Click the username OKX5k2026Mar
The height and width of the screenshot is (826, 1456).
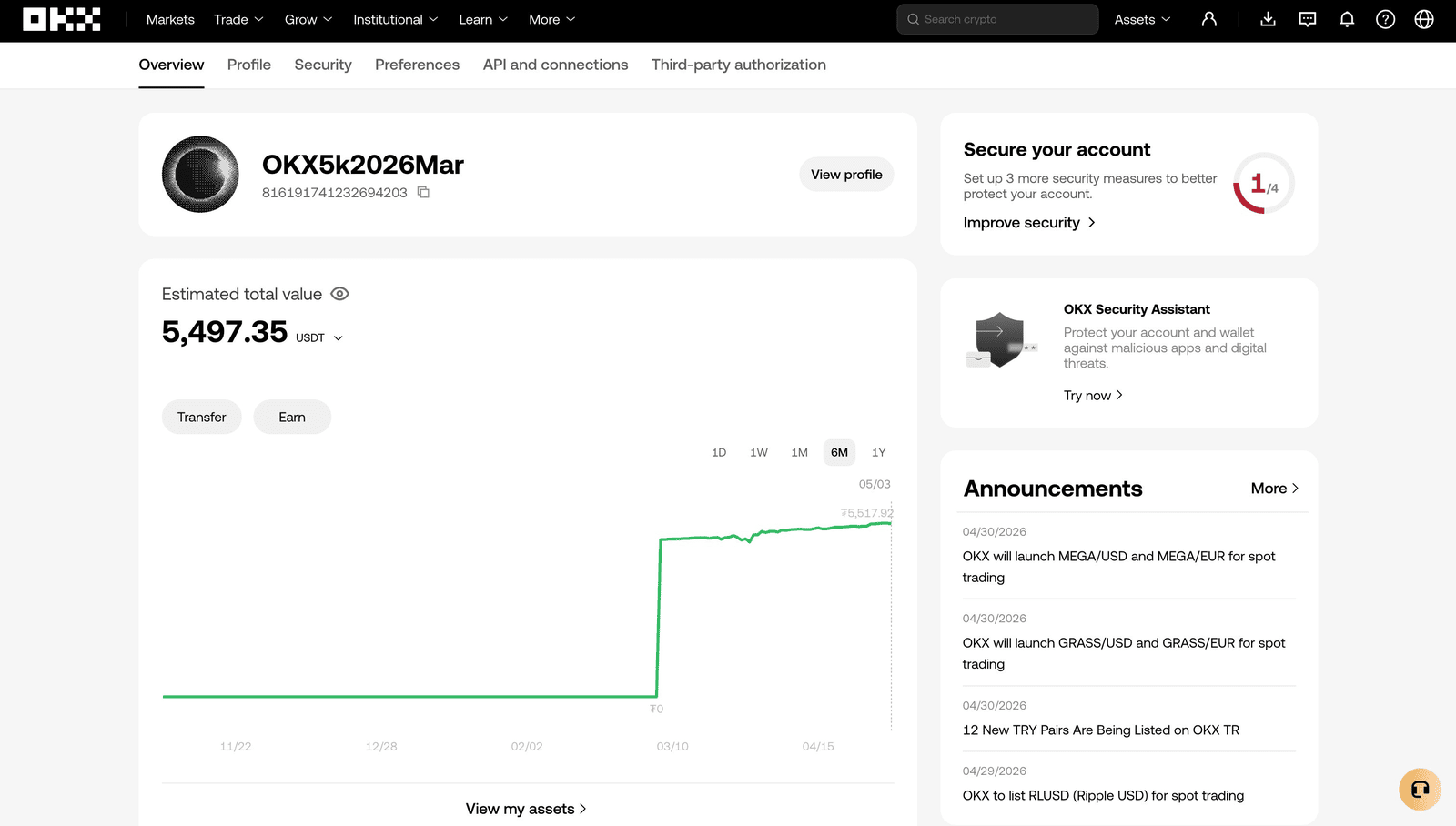pyautogui.click(x=363, y=165)
